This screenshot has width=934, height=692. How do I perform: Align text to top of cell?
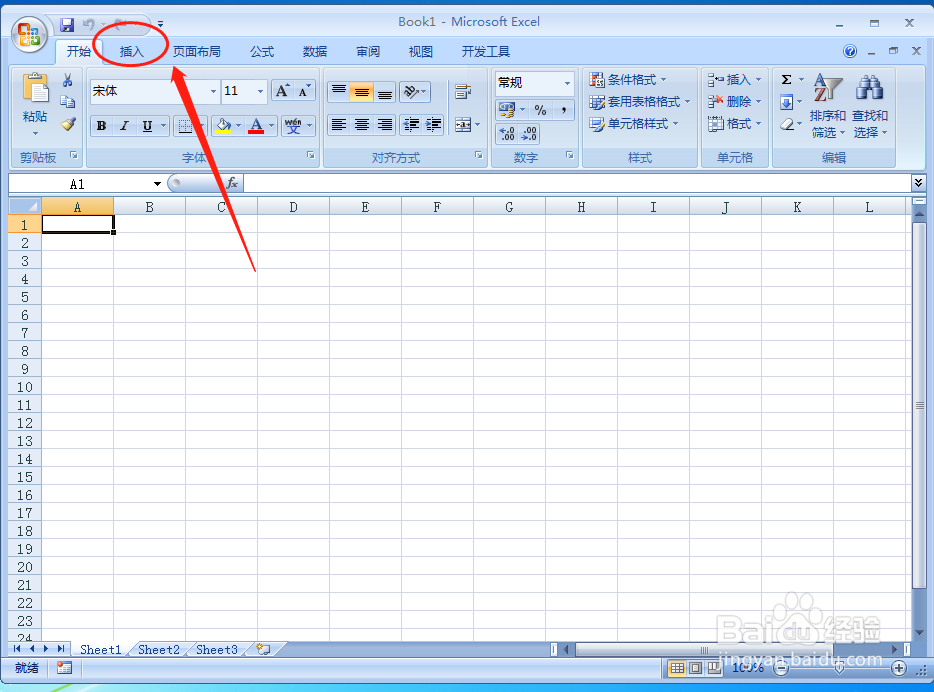click(339, 92)
